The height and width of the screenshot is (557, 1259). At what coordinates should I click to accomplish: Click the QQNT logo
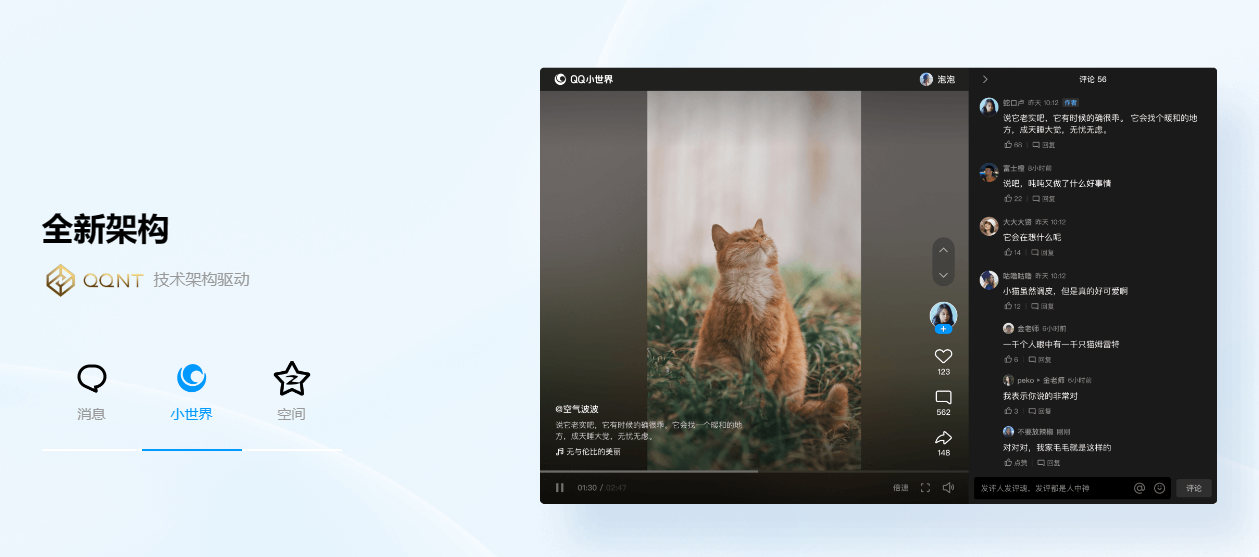pos(95,280)
